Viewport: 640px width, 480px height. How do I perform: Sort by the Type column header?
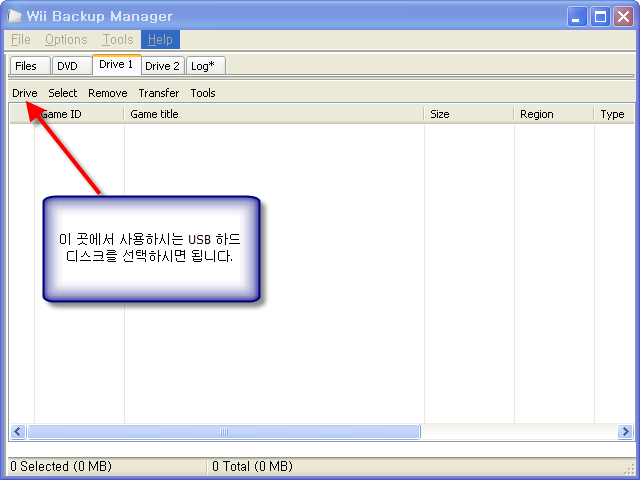[x=614, y=114]
